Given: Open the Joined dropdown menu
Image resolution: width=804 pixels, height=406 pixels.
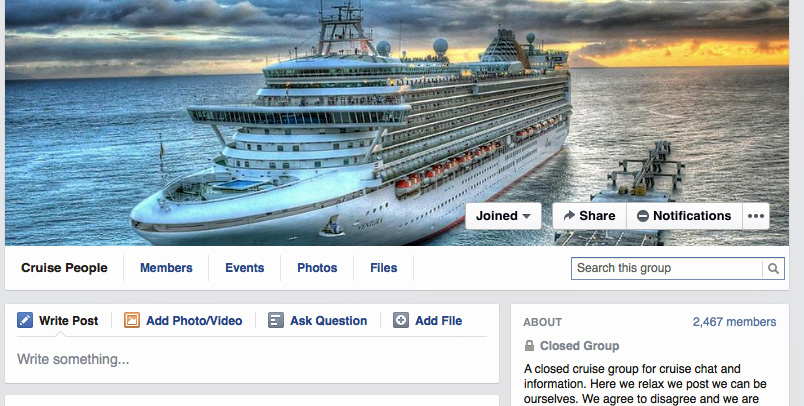Looking at the screenshot, I should [x=503, y=216].
